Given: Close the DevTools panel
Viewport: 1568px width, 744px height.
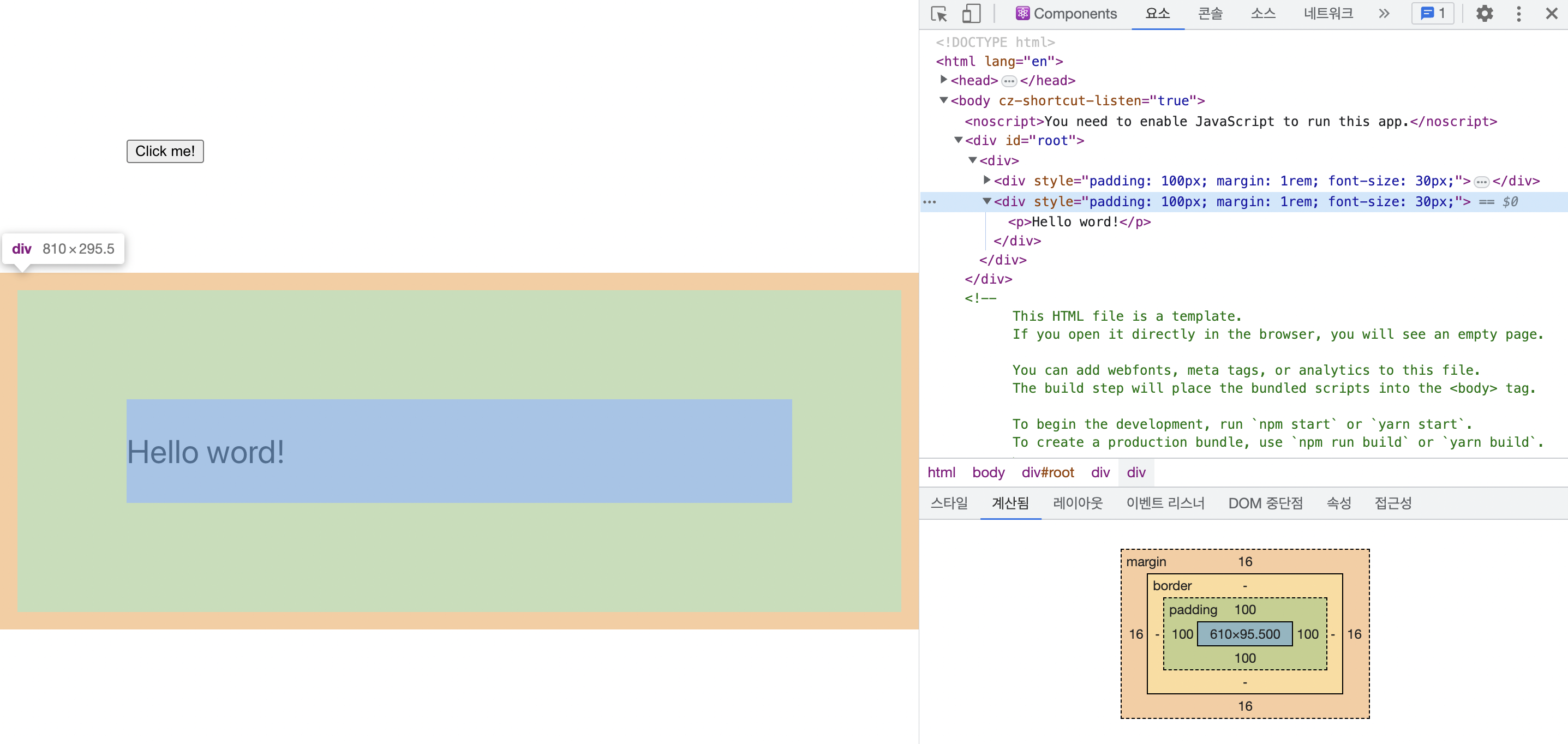Looking at the screenshot, I should (1551, 14).
